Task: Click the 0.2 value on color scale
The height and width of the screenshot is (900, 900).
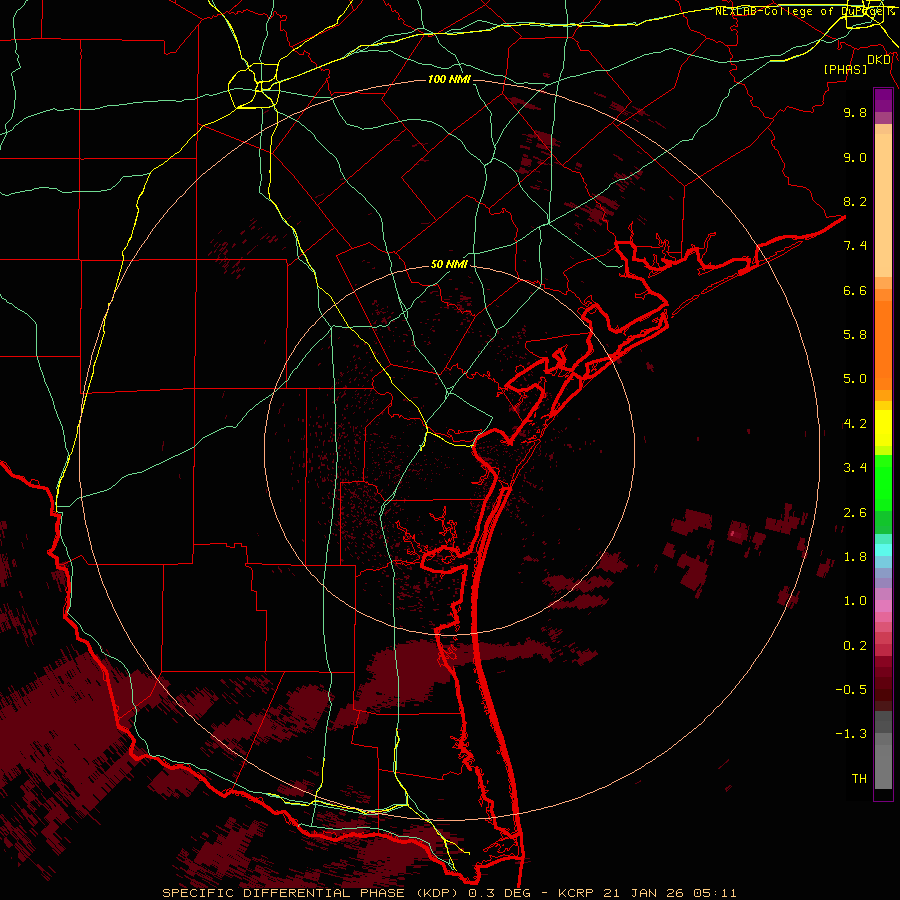Action: pos(855,646)
